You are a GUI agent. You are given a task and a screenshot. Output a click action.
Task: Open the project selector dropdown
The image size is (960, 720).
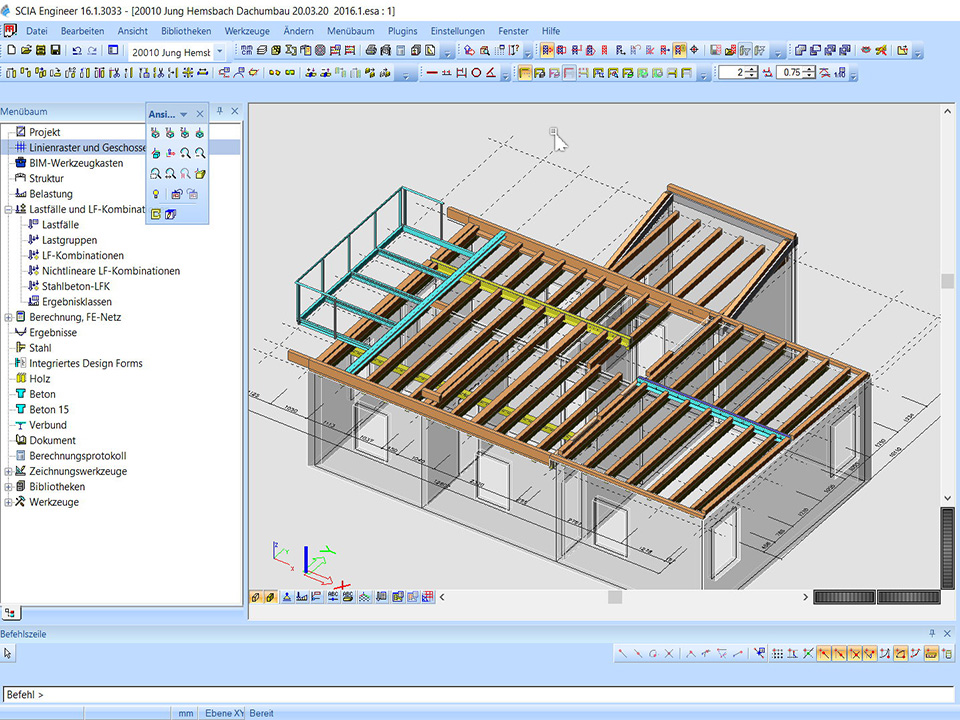tap(220, 51)
